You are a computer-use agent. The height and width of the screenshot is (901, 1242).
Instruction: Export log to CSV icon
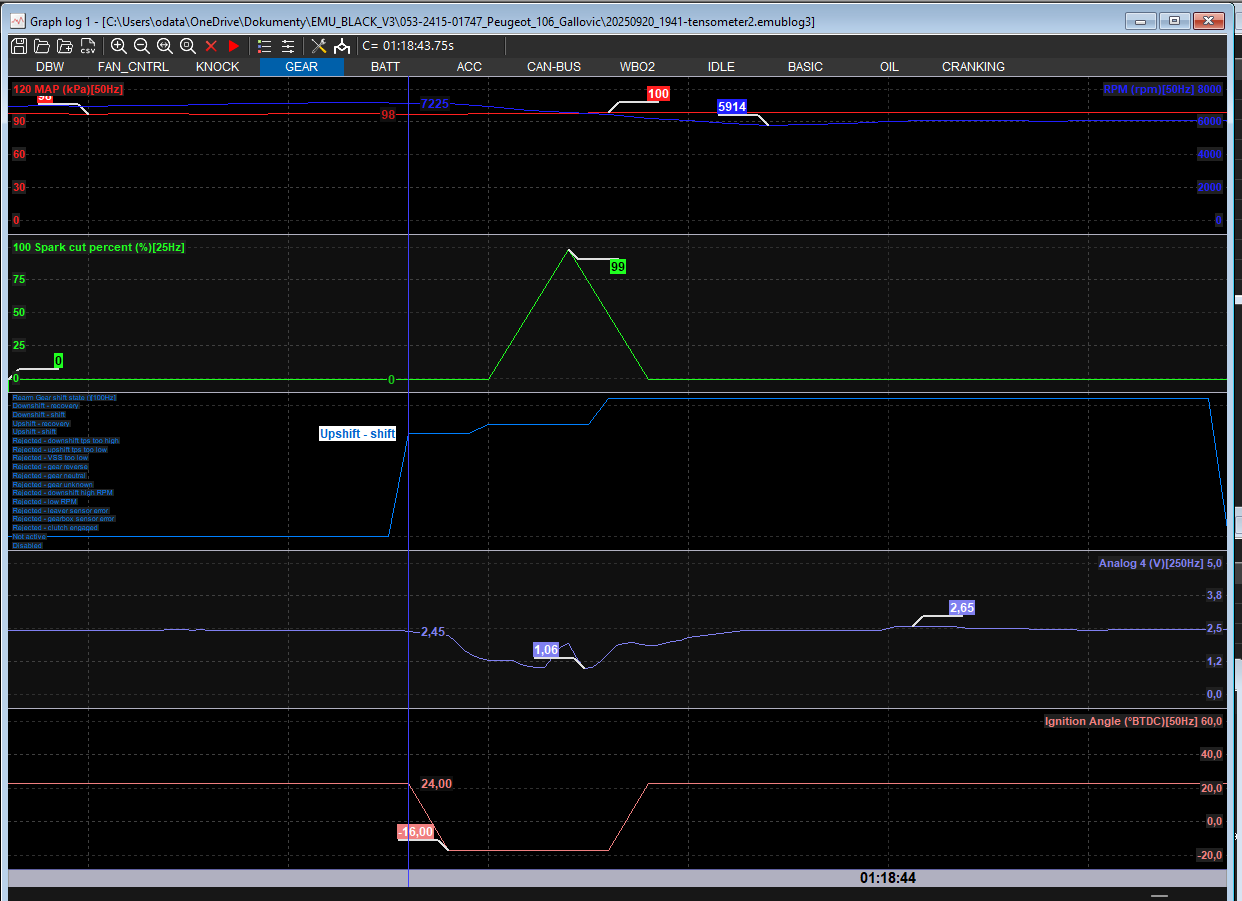click(88, 46)
